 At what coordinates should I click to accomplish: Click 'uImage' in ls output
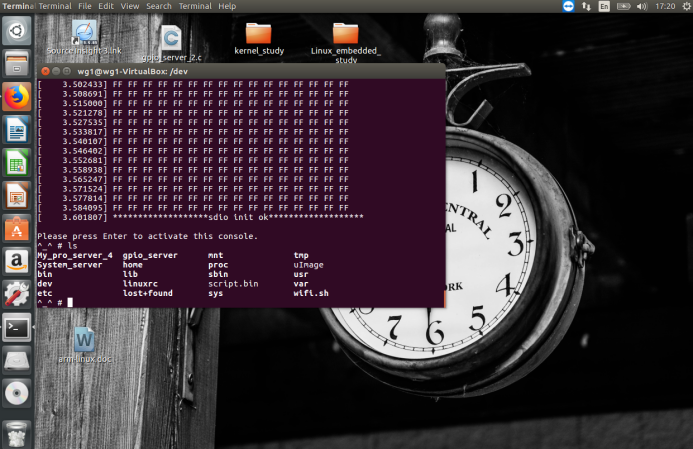tap(308, 265)
